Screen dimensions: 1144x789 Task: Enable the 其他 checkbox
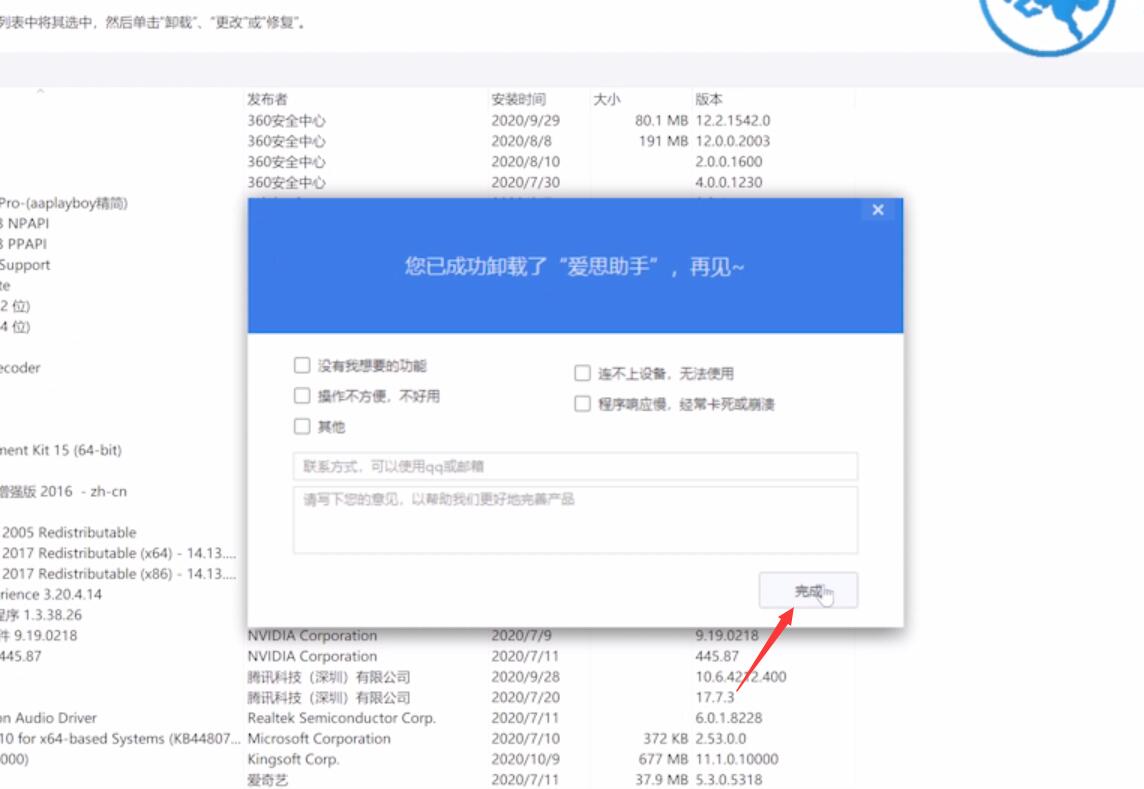point(302,426)
